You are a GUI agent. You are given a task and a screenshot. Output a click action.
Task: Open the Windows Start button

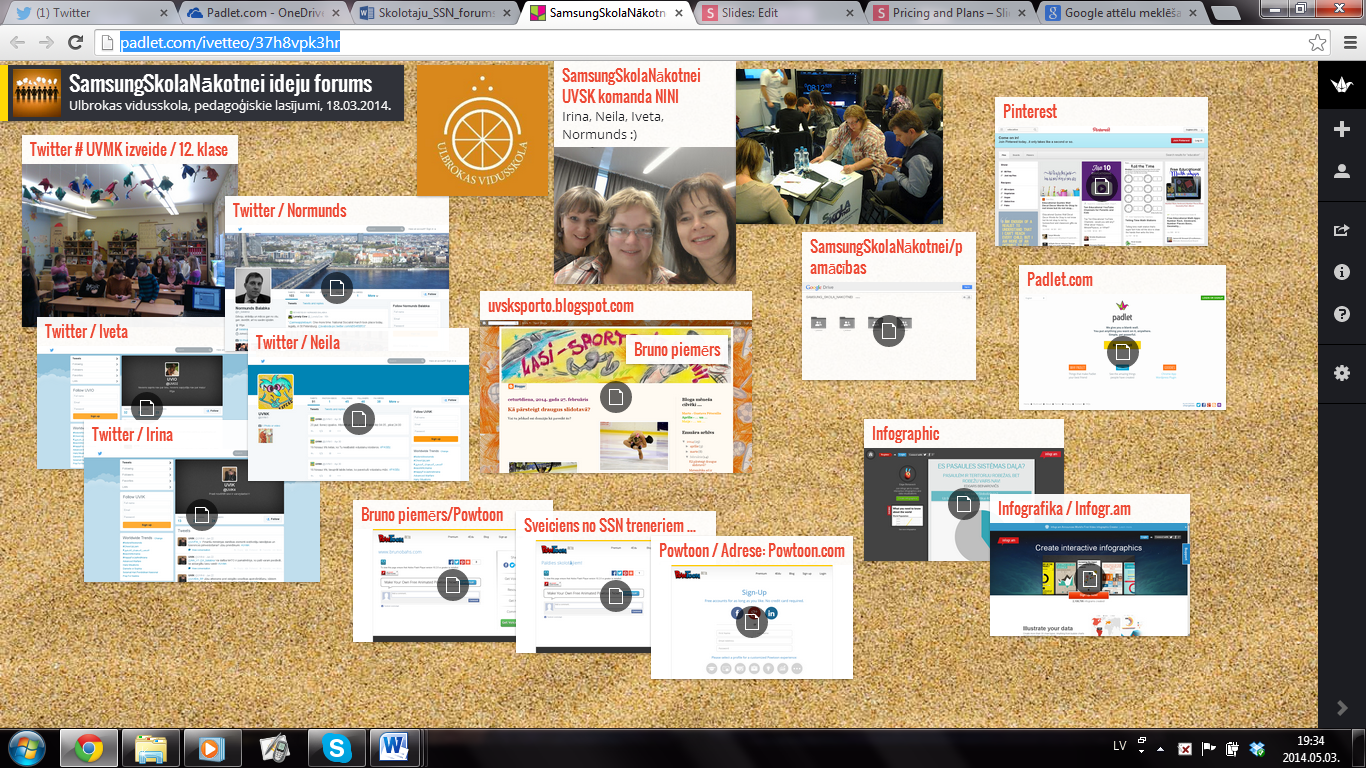(27, 747)
